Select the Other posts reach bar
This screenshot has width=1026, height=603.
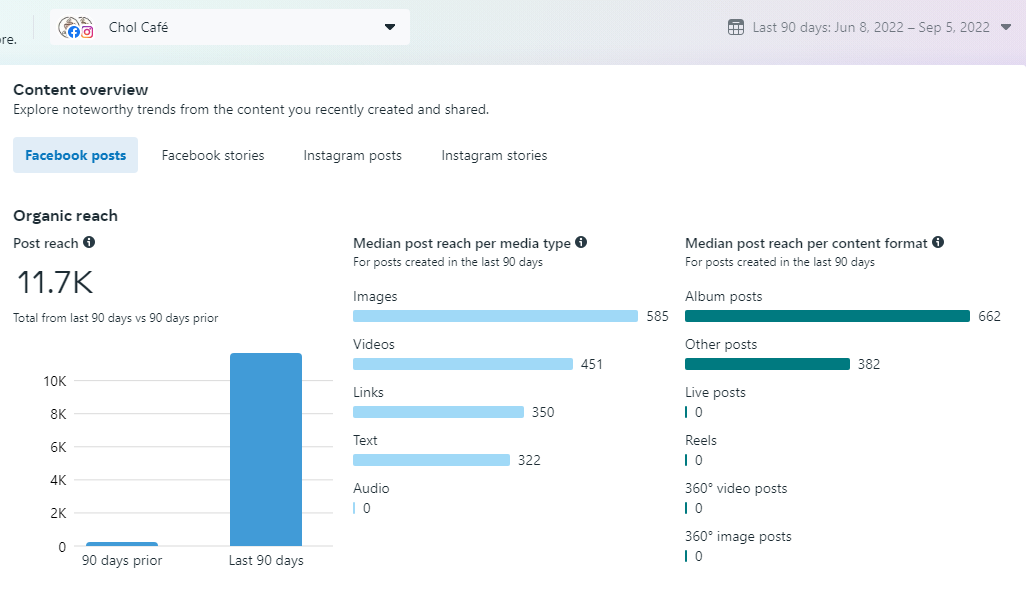coord(767,364)
